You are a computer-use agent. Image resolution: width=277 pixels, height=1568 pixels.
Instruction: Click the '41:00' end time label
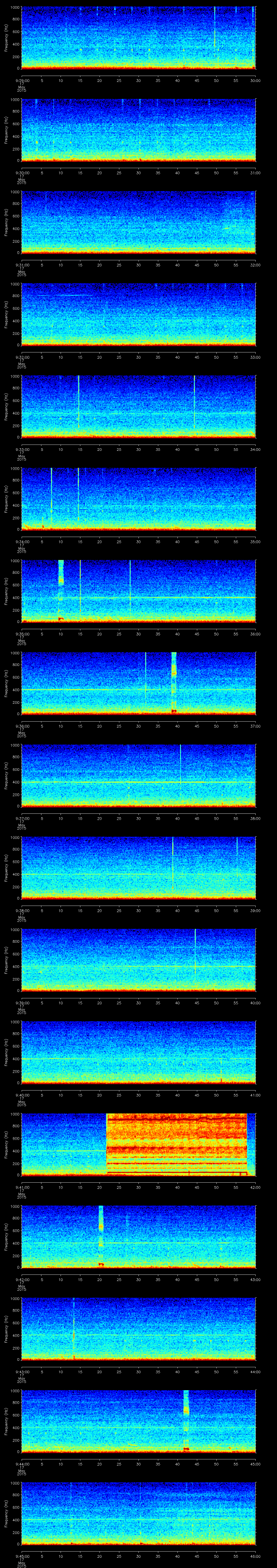pos(256,1095)
